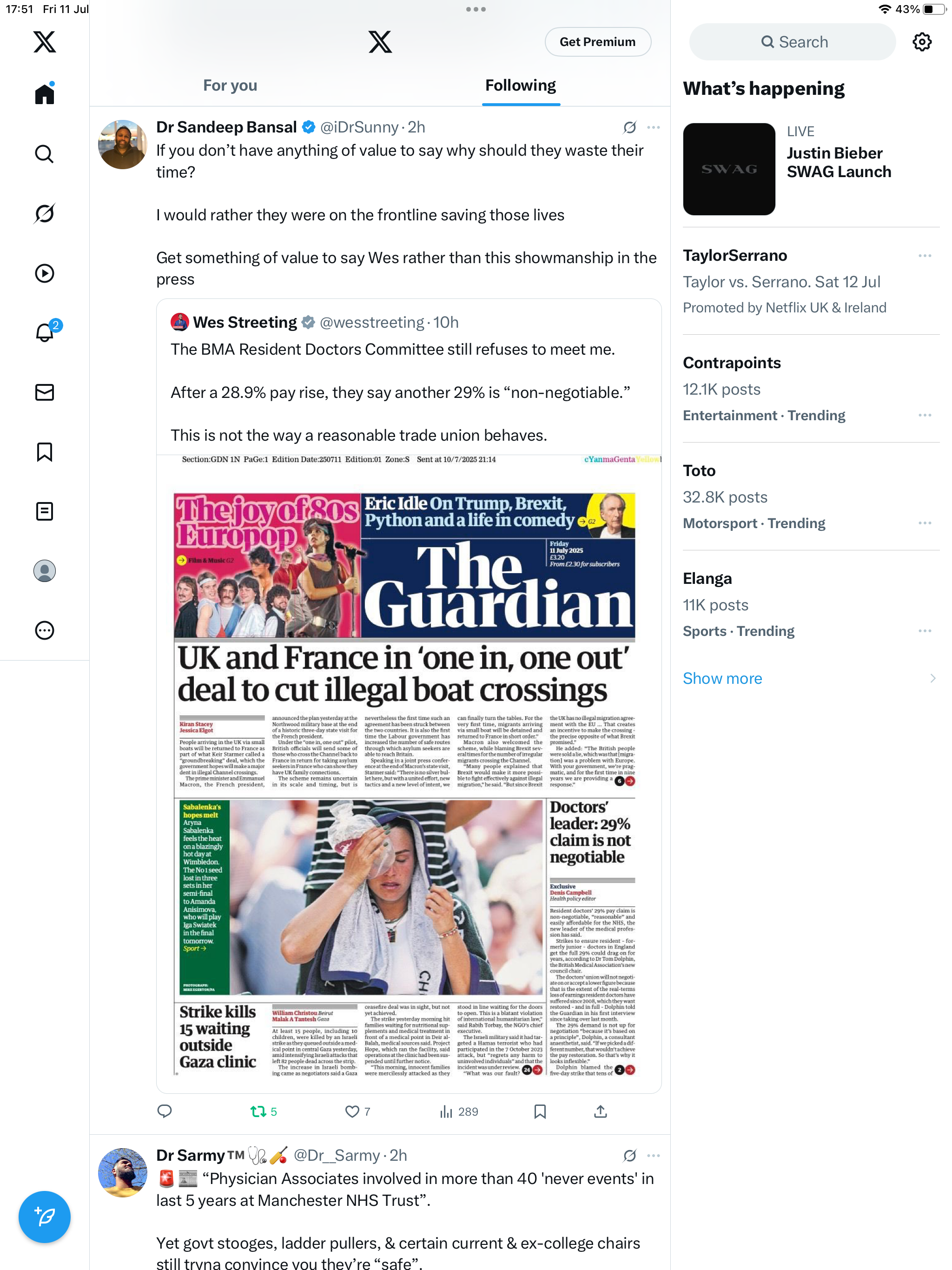Open more options on Dr Sandeep Bansal's post
952x1270 pixels.
(x=653, y=127)
